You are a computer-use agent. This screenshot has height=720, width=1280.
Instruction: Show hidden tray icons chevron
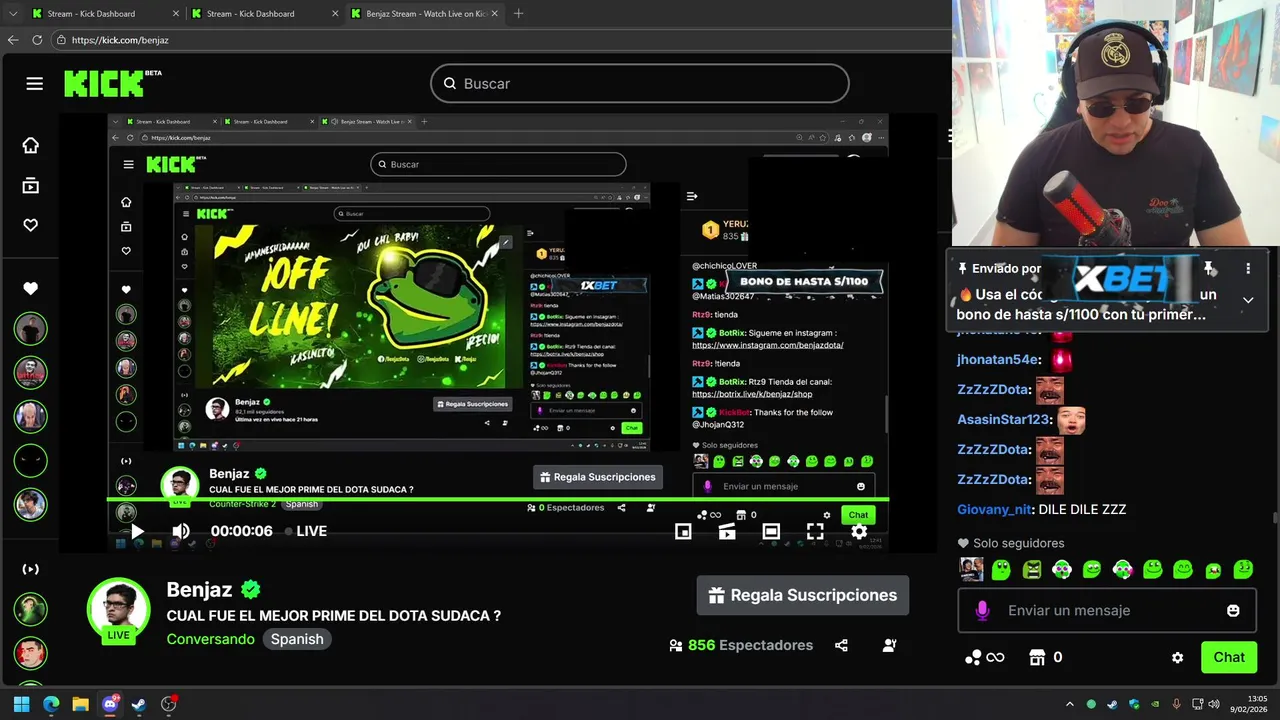(x=1070, y=704)
